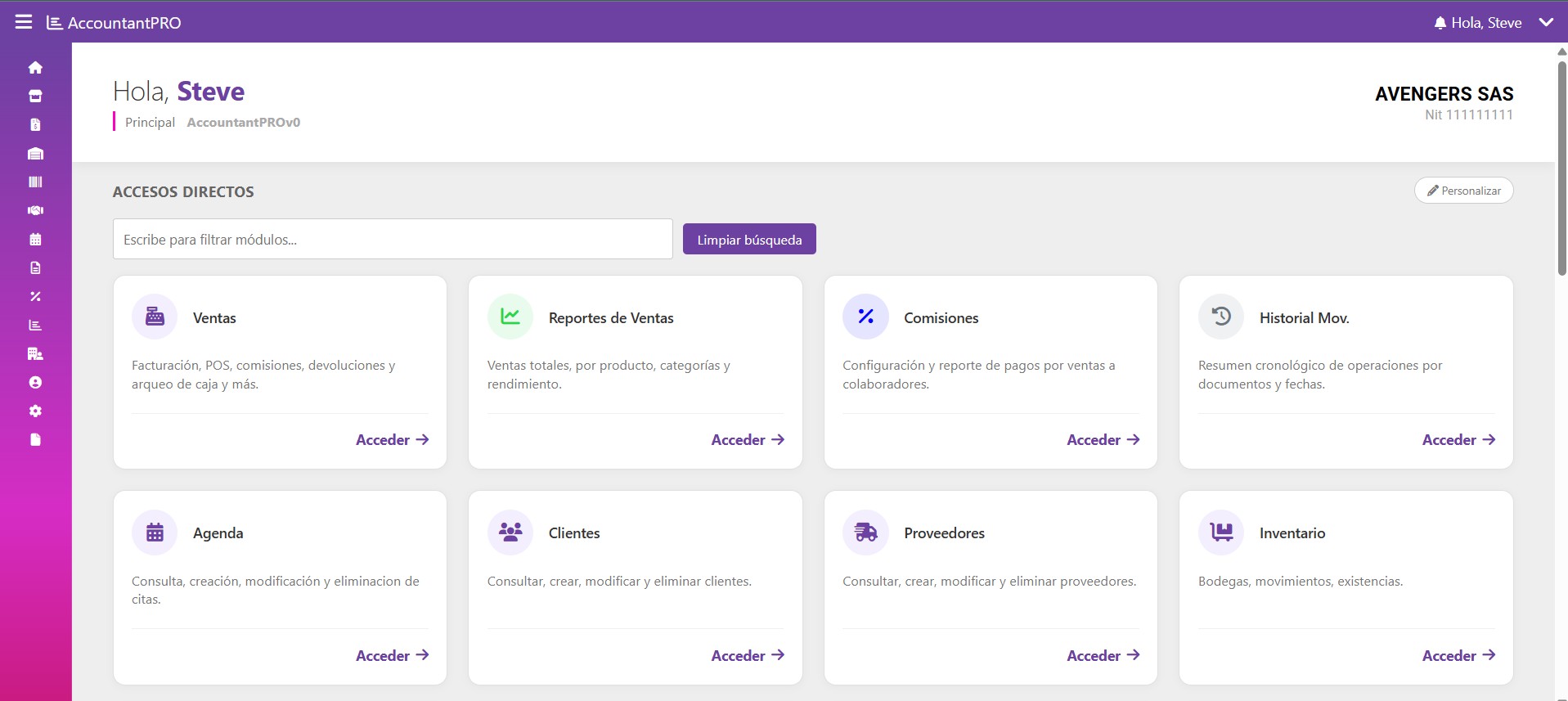
Task: Click the notification bell icon
Action: [1440, 23]
